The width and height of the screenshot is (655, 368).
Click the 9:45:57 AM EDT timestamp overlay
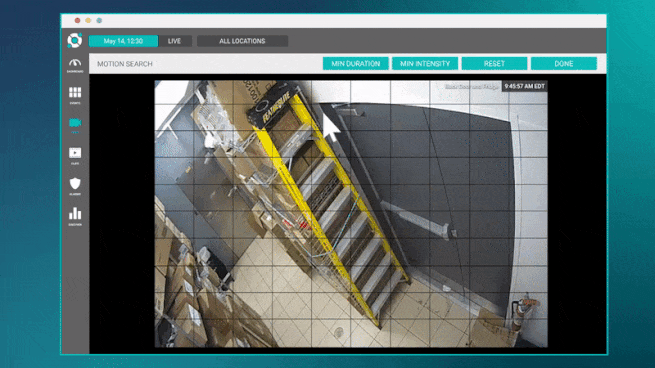[x=524, y=86]
